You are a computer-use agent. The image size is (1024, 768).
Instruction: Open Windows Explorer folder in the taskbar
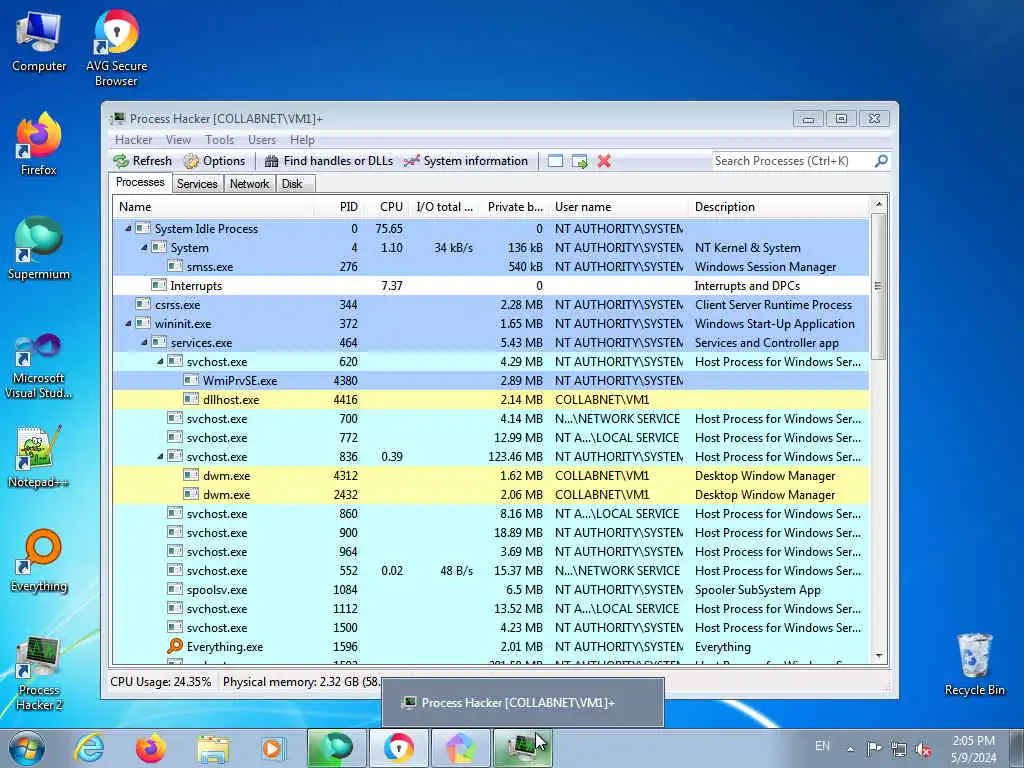[x=214, y=748]
